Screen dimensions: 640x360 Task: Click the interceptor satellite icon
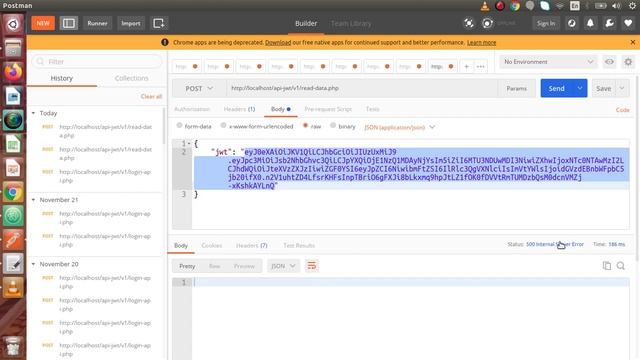click(x=469, y=23)
